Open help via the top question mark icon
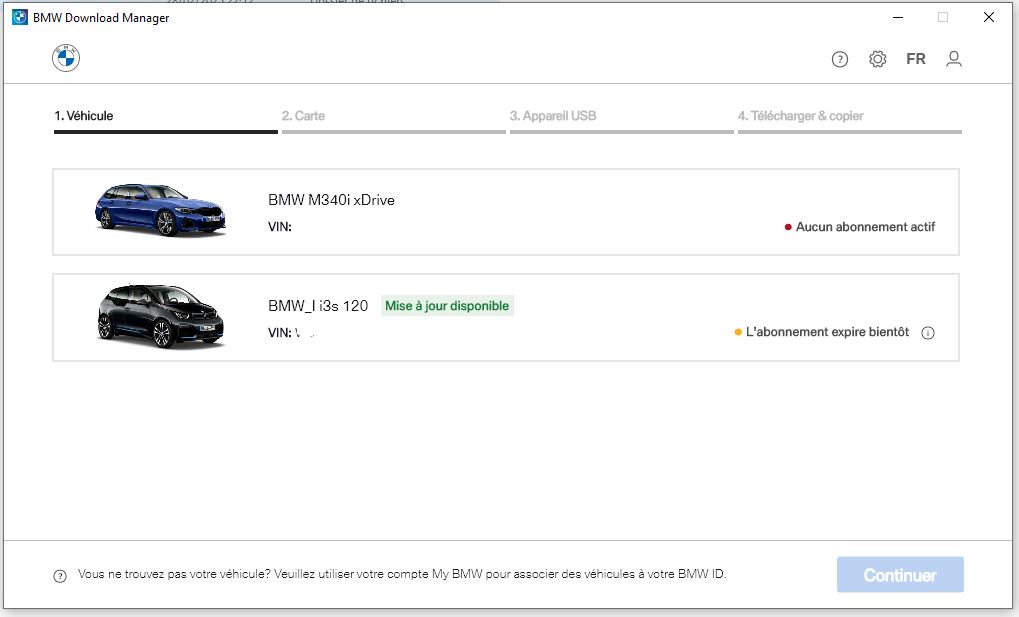1019x617 pixels. tap(840, 59)
